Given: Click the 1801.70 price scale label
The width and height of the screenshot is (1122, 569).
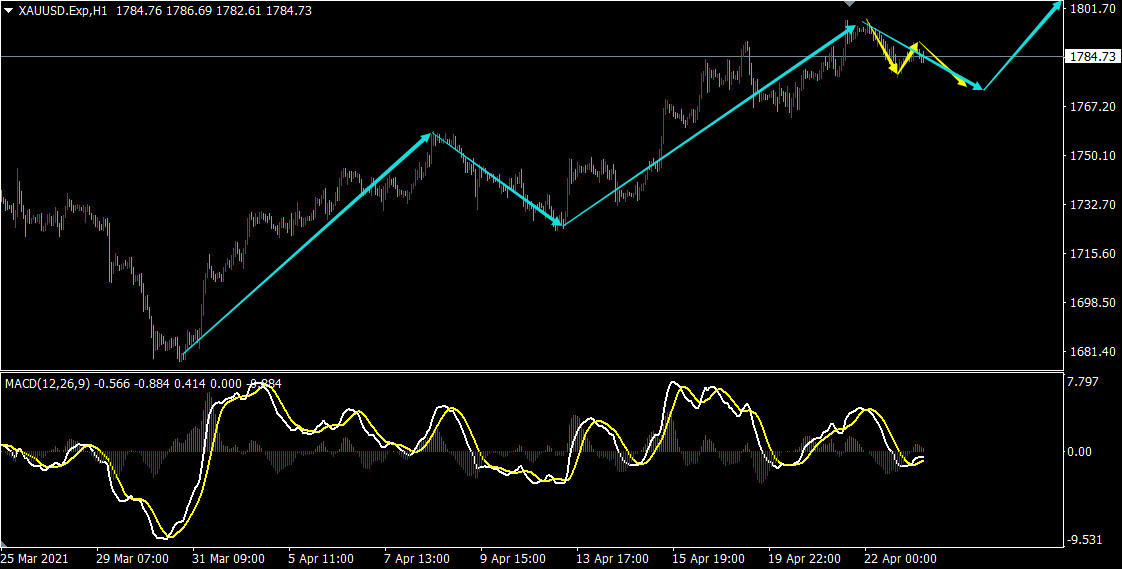Looking at the screenshot, I should pos(1092,9).
